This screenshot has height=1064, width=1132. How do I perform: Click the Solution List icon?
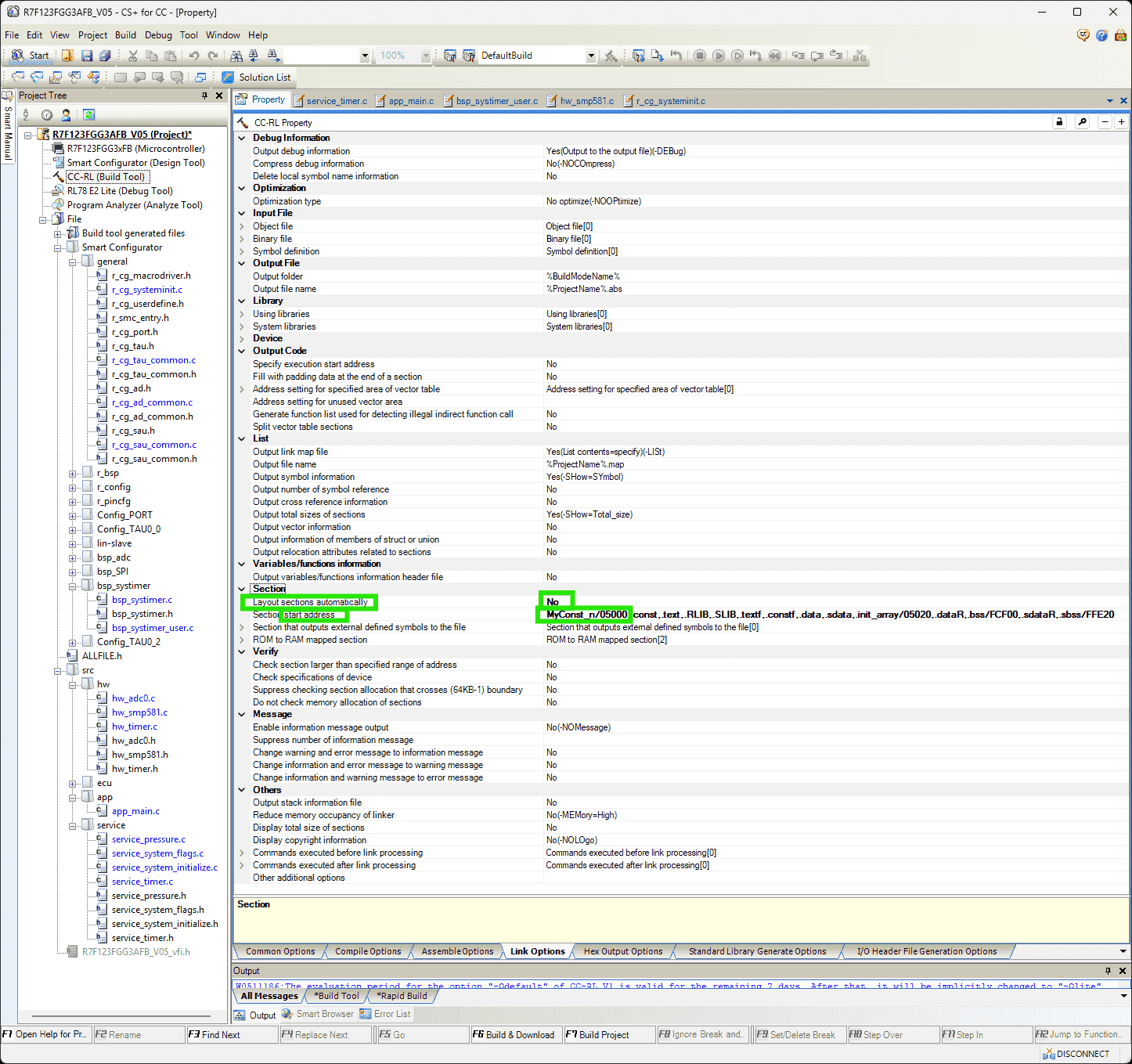pos(228,78)
